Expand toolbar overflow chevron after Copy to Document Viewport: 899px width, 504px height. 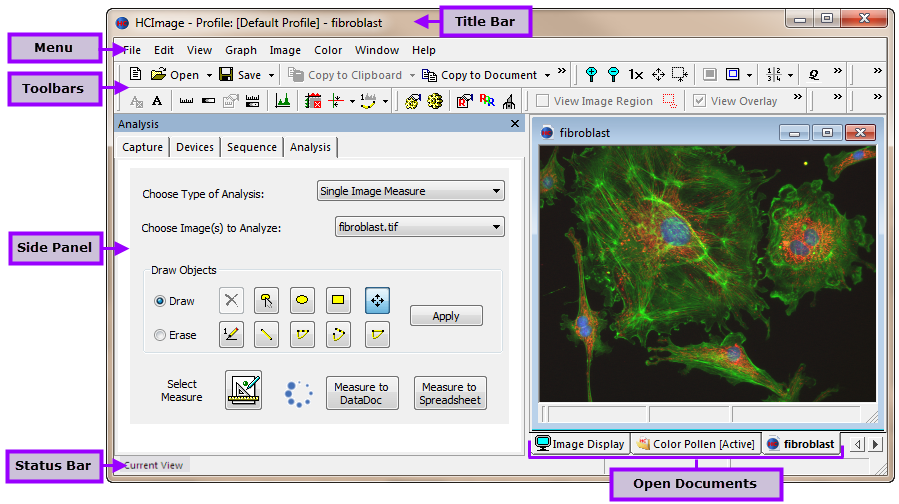point(562,71)
